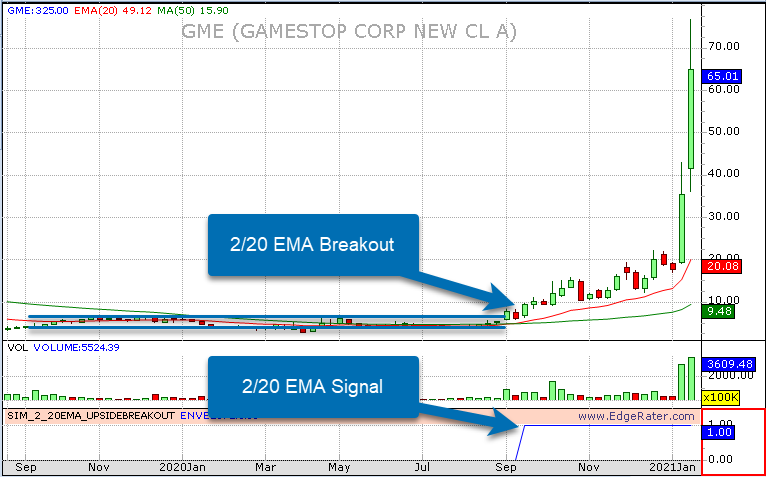Click the tallest green candlestick near 65.01
The width and height of the screenshot is (766, 477).
691,119
